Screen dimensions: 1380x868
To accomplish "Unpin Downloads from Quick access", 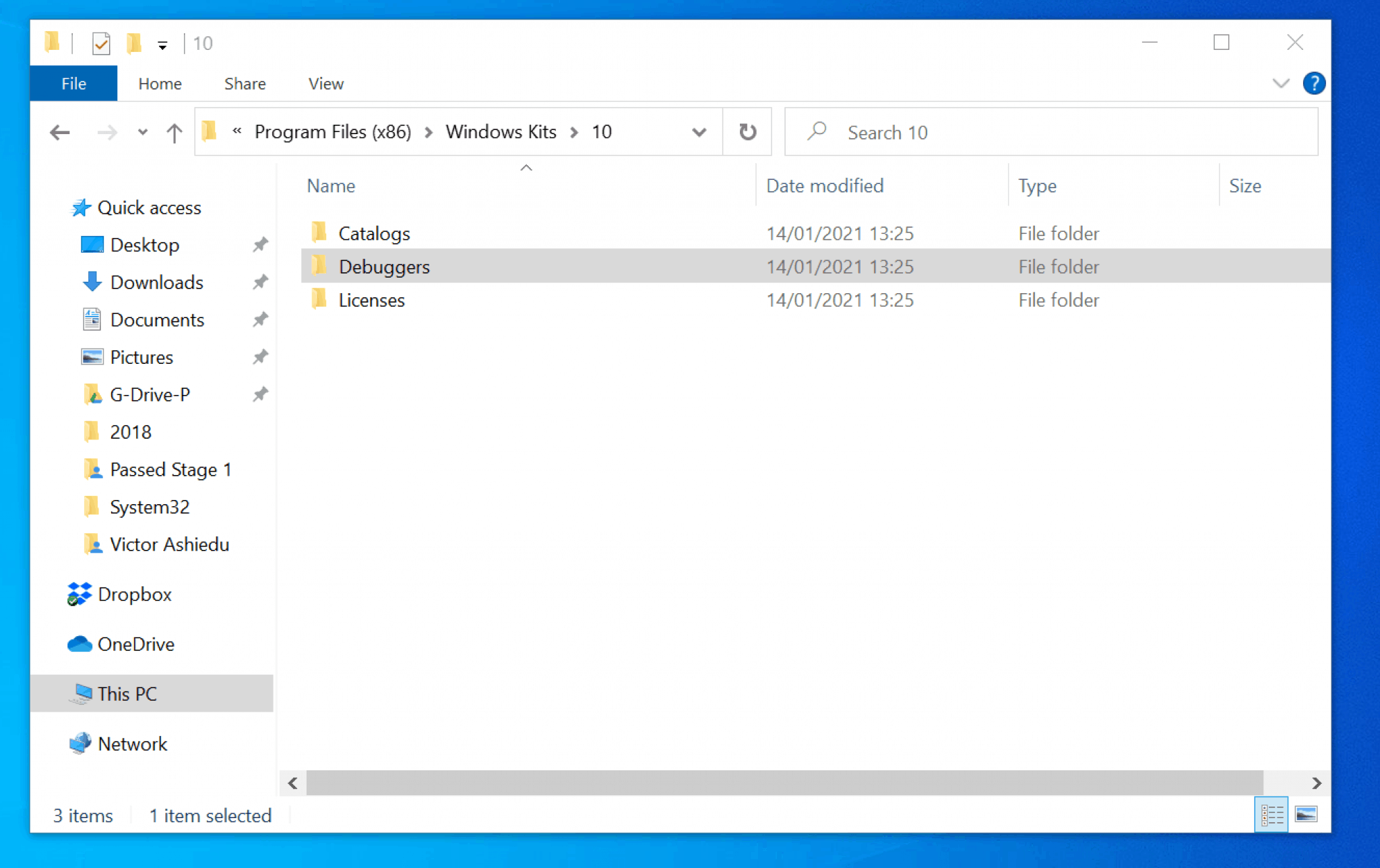I will (x=260, y=282).
